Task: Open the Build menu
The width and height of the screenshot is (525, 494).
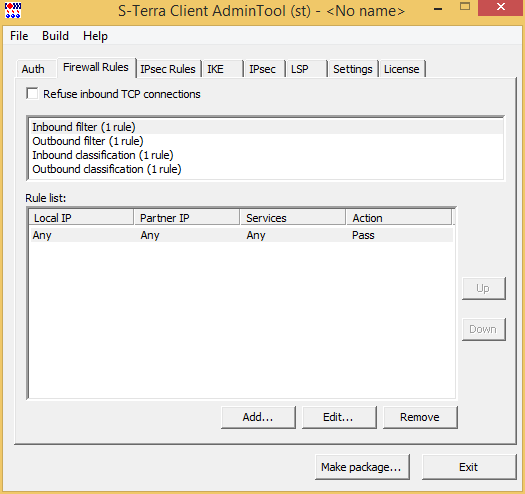Action: [55, 36]
